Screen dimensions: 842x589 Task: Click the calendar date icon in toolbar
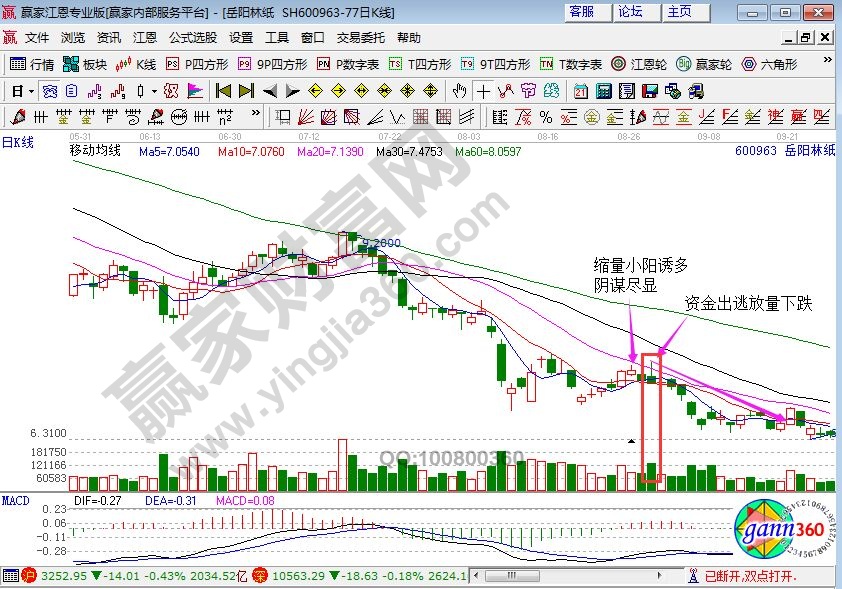[x=581, y=91]
